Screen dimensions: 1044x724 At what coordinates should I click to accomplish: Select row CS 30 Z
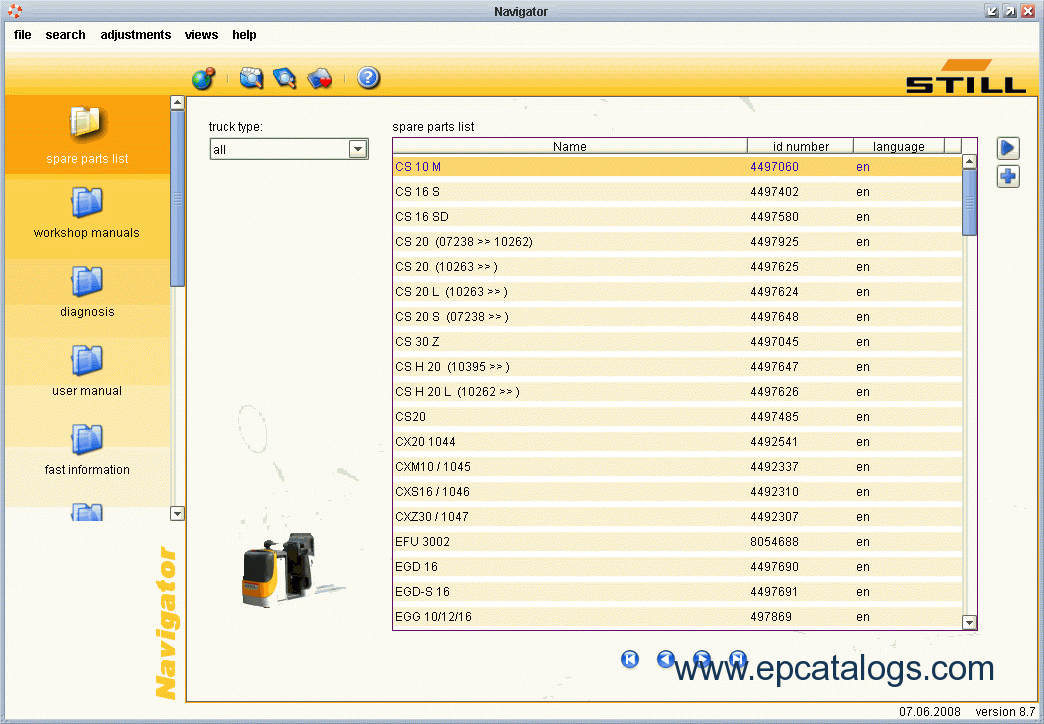pyautogui.click(x=677, y=342)
